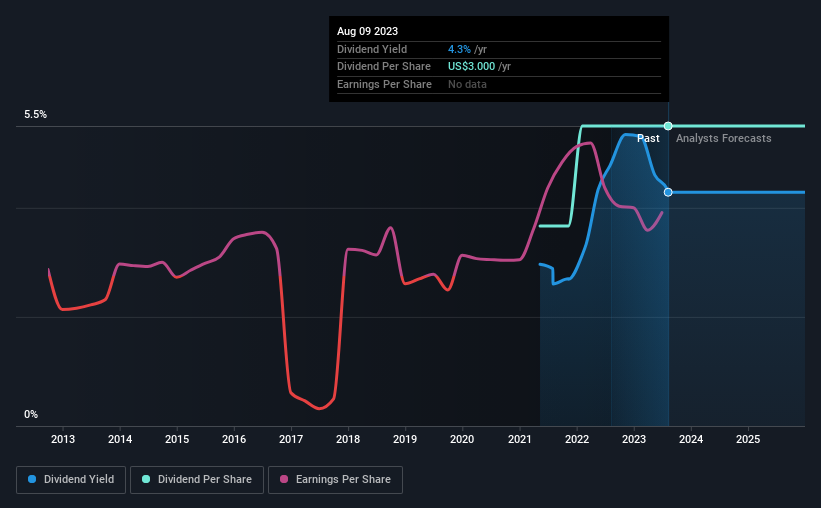Click the 2025 x-axis label

tap(748, 439)
